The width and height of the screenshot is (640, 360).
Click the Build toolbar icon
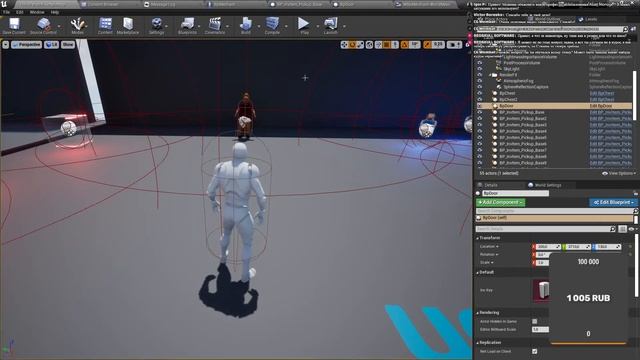[246, 25]
